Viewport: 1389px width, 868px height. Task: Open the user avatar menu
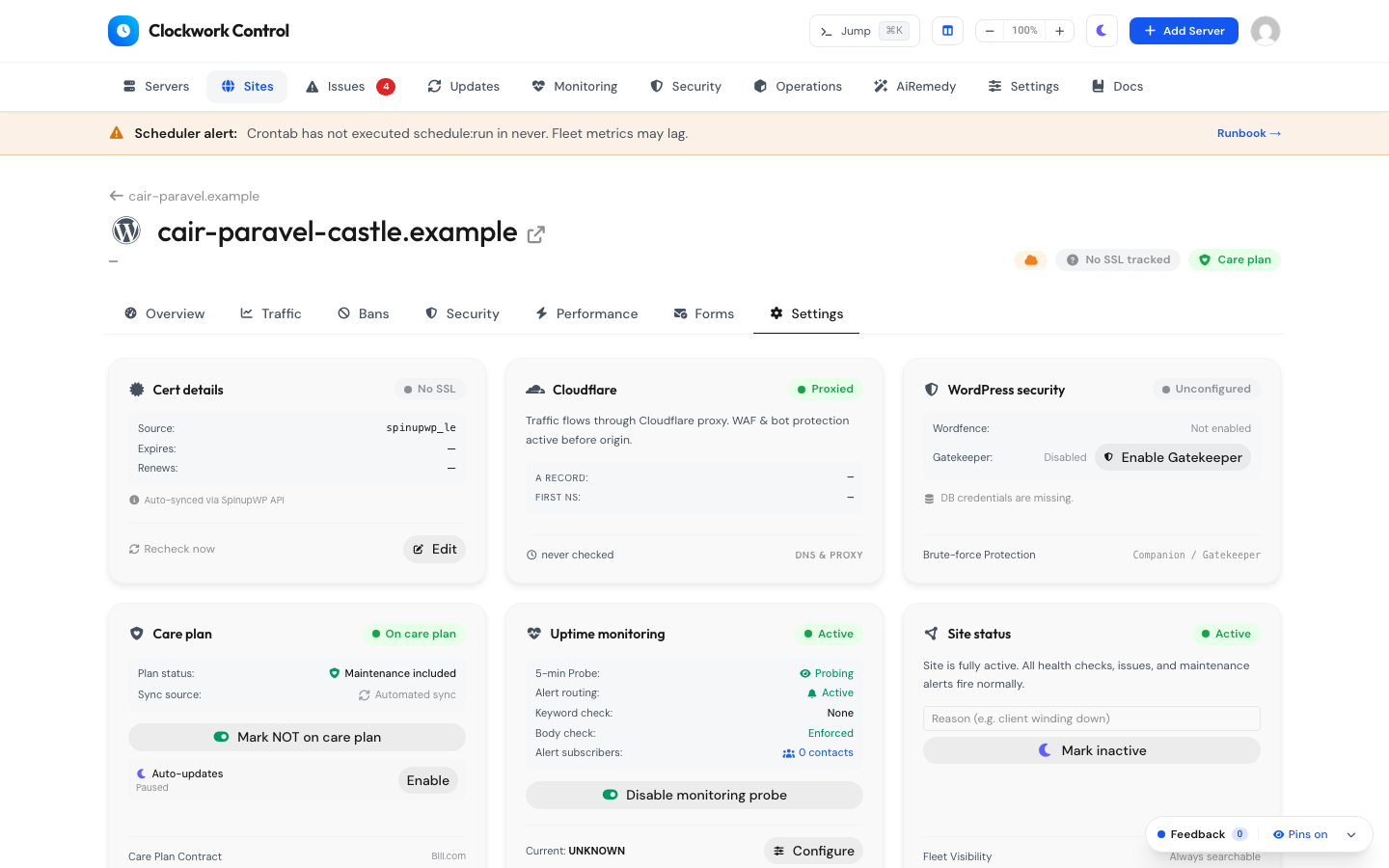(x=1266, y=31)
